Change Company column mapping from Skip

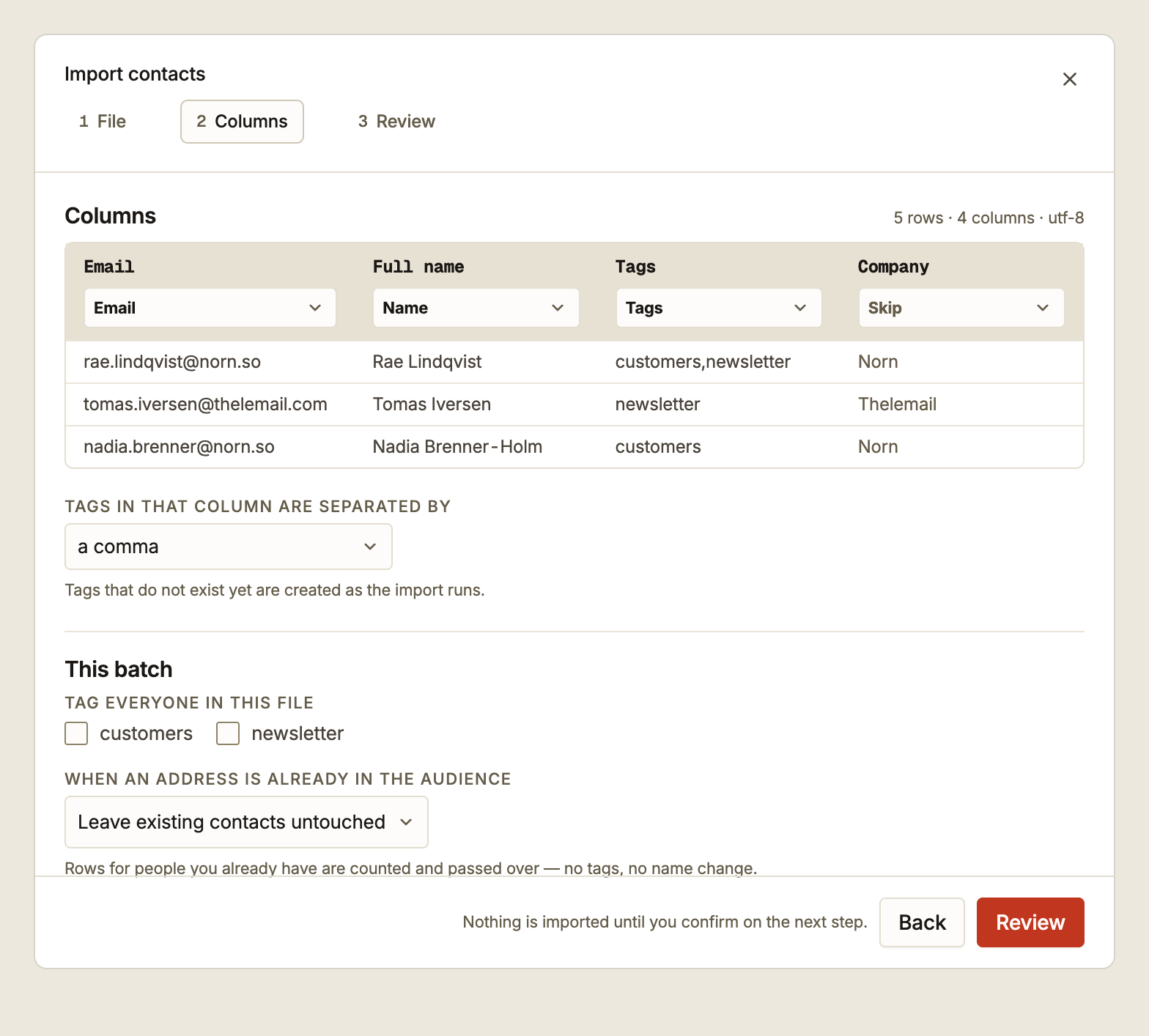pyautogui.click(x=961, y=308)
